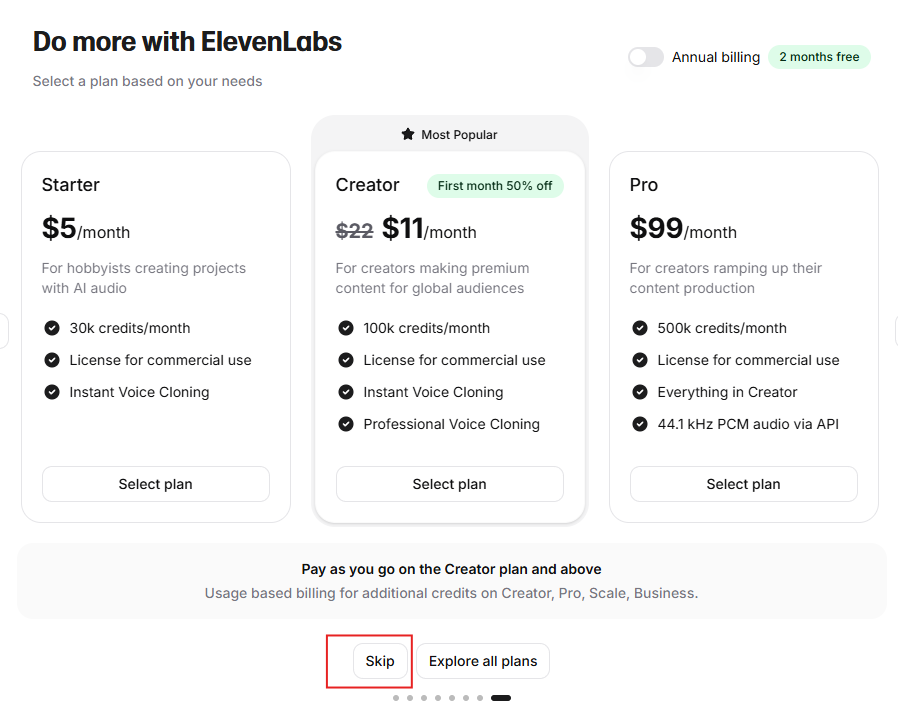Click checkmark icon beside 500k credits/month
This screenshot has width=898, height=705.
pos(640,328)
